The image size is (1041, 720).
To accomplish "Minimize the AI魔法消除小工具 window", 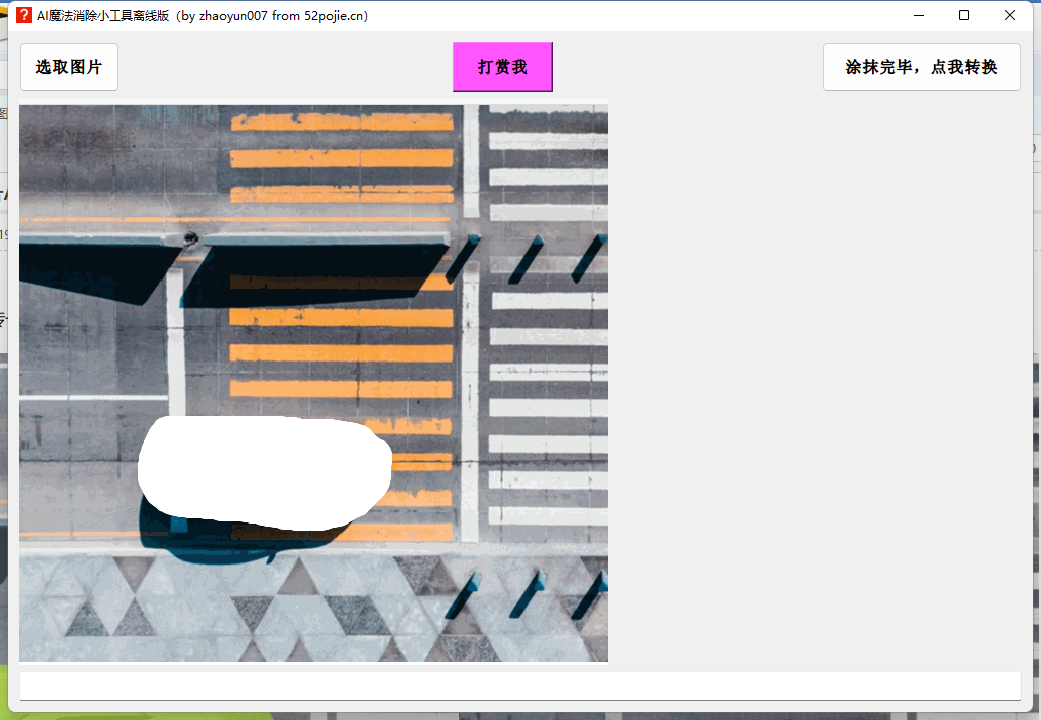I will pyautogui.click(x=918, y=15).
